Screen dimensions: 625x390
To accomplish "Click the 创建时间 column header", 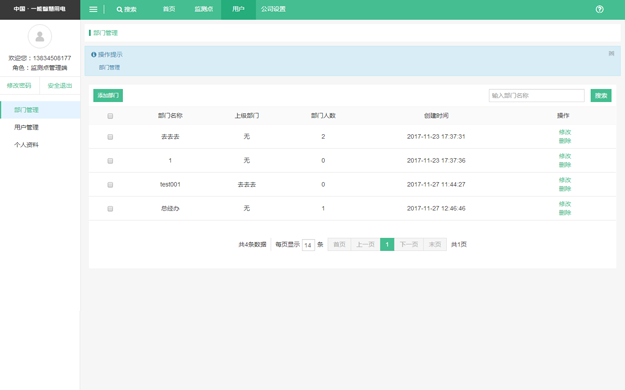I will pyautogui.click(x=436, y=116).
